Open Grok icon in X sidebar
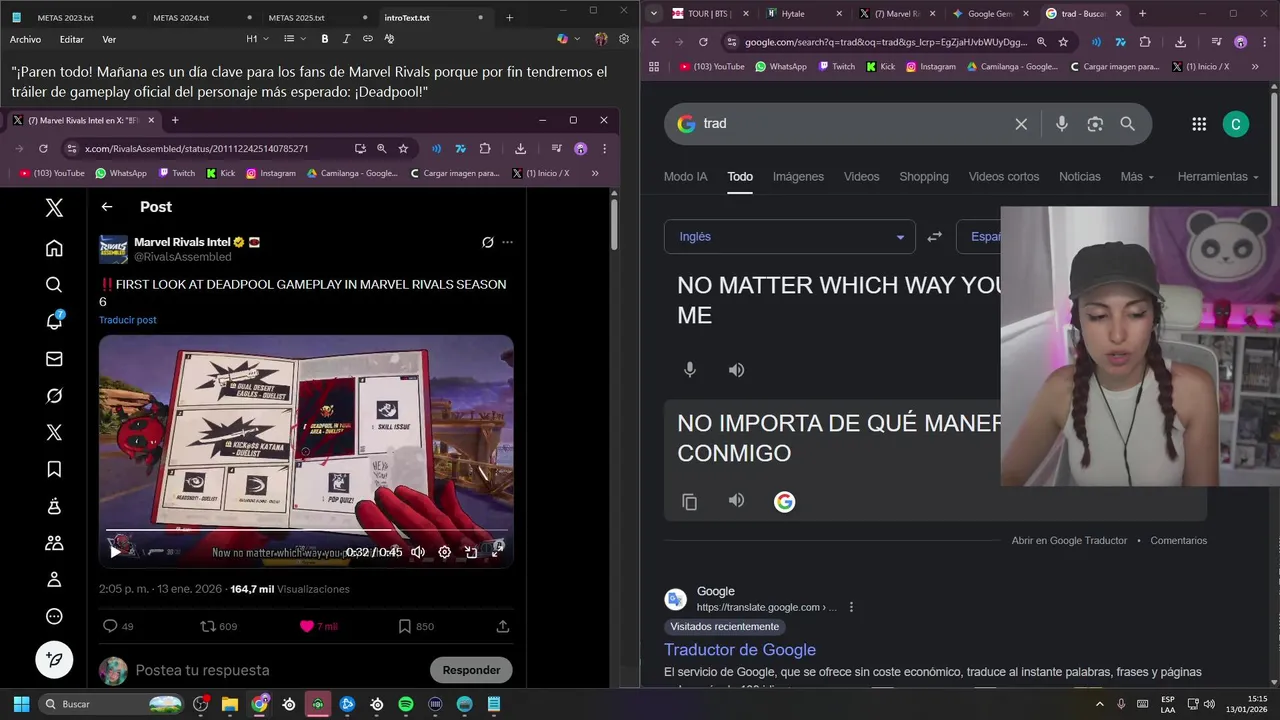1280x720 pixels. pyautogui.click(x=54, y=396)
